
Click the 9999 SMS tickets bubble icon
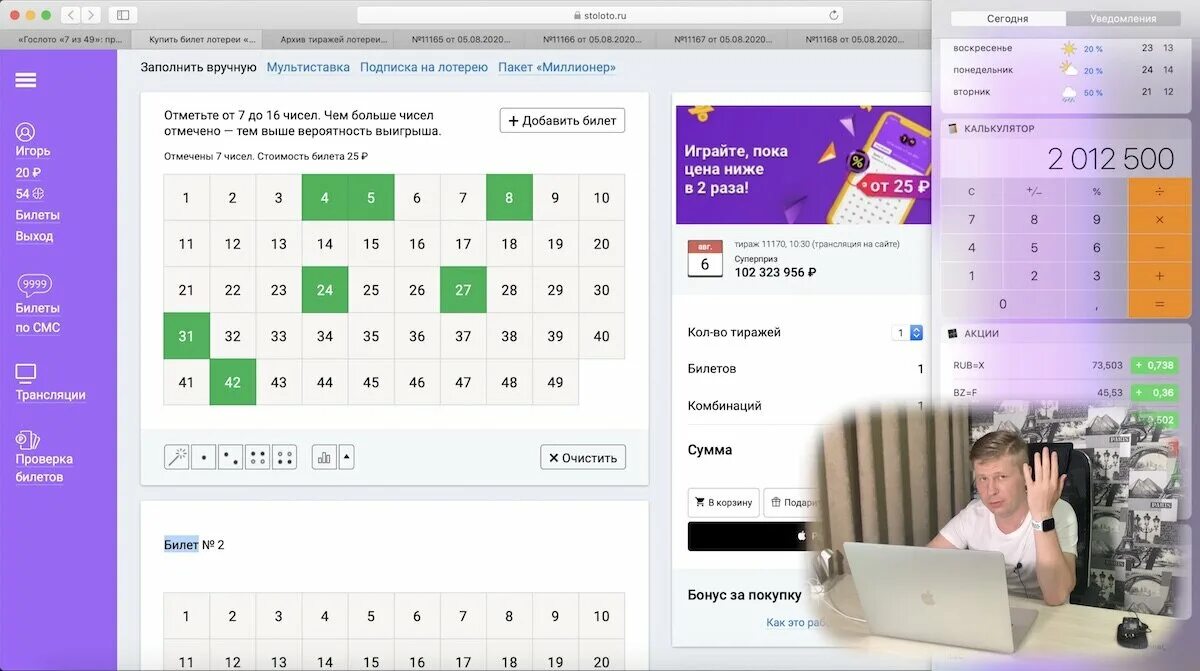click(x=35, y=285)
